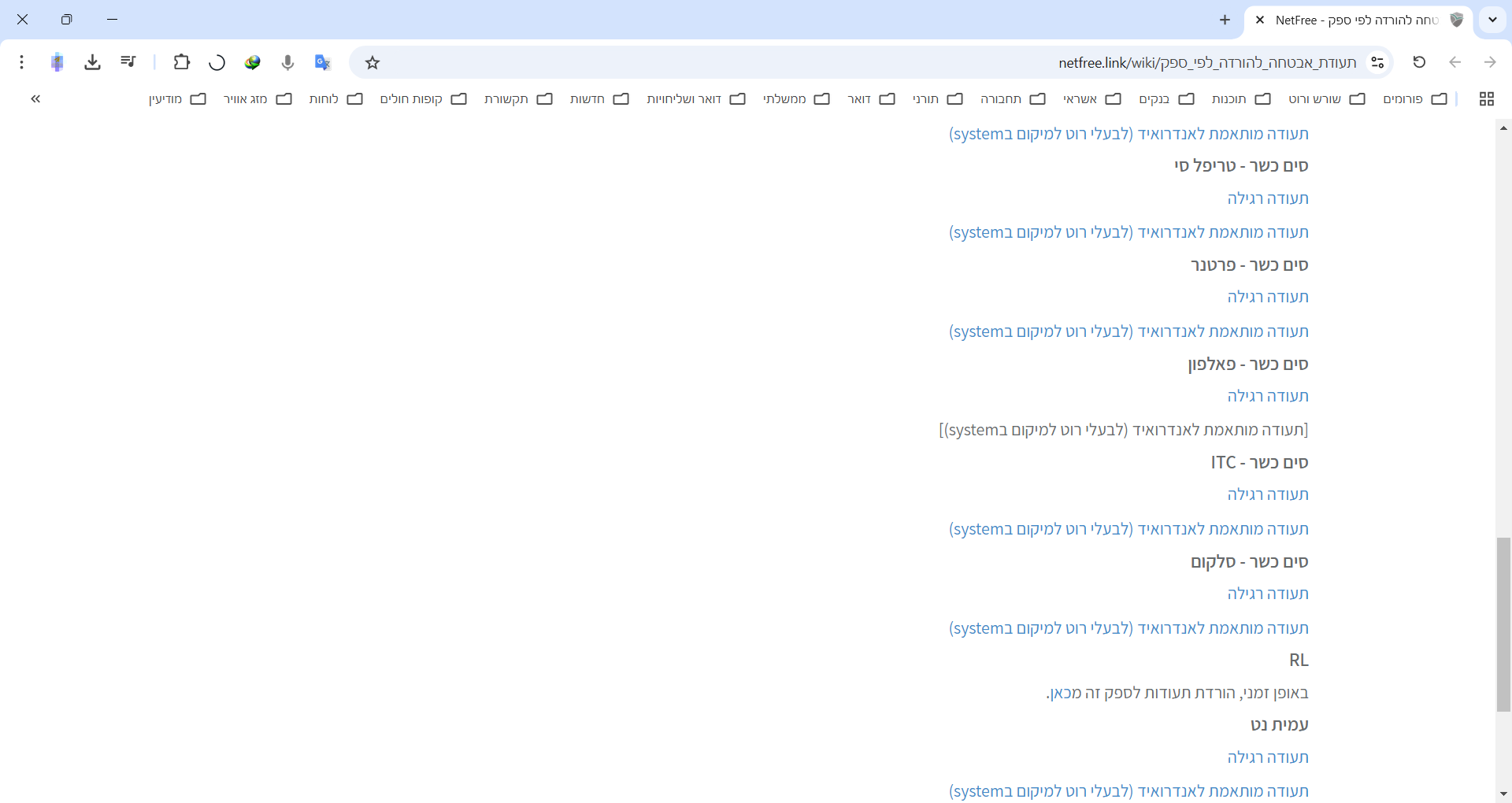
Task: Click the Google Translate icon
Action: click(323, 62)
